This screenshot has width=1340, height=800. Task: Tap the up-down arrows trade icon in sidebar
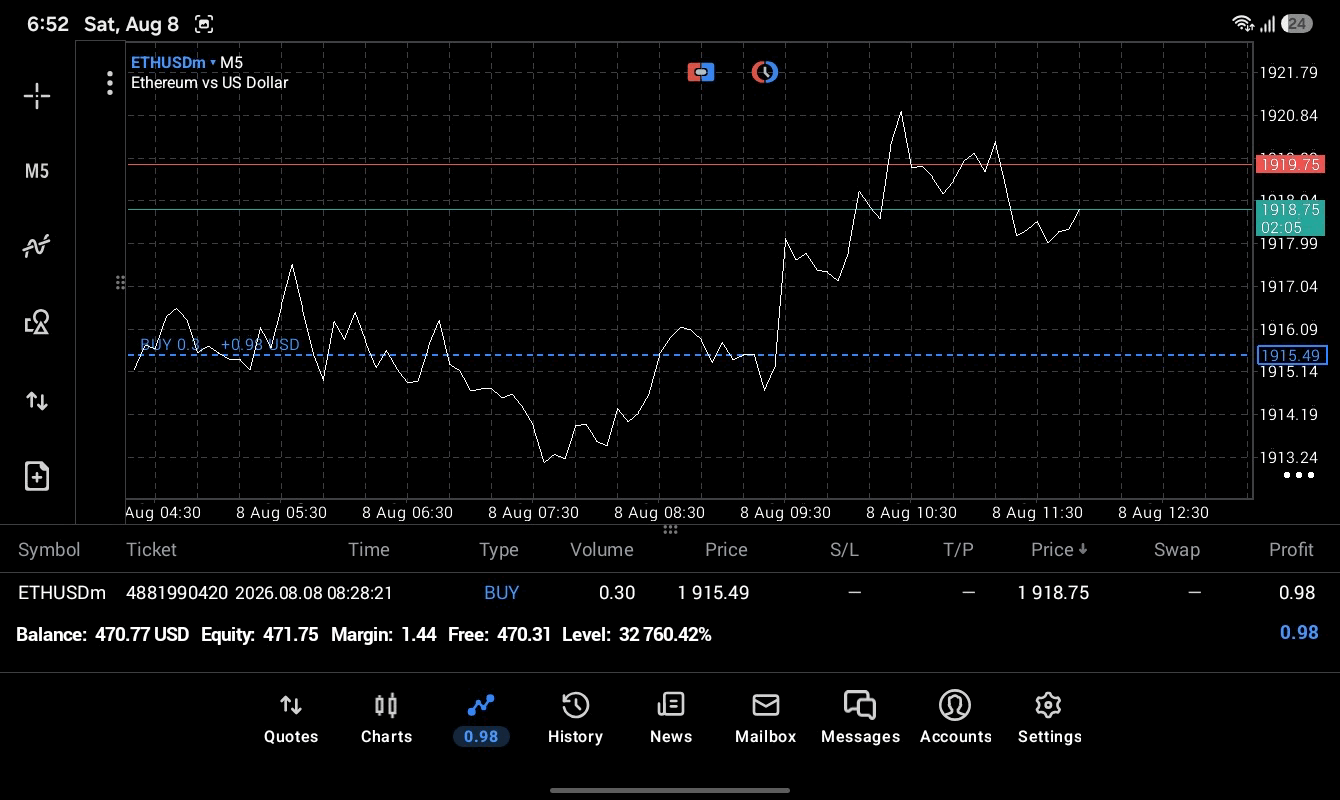pos(37,401)
